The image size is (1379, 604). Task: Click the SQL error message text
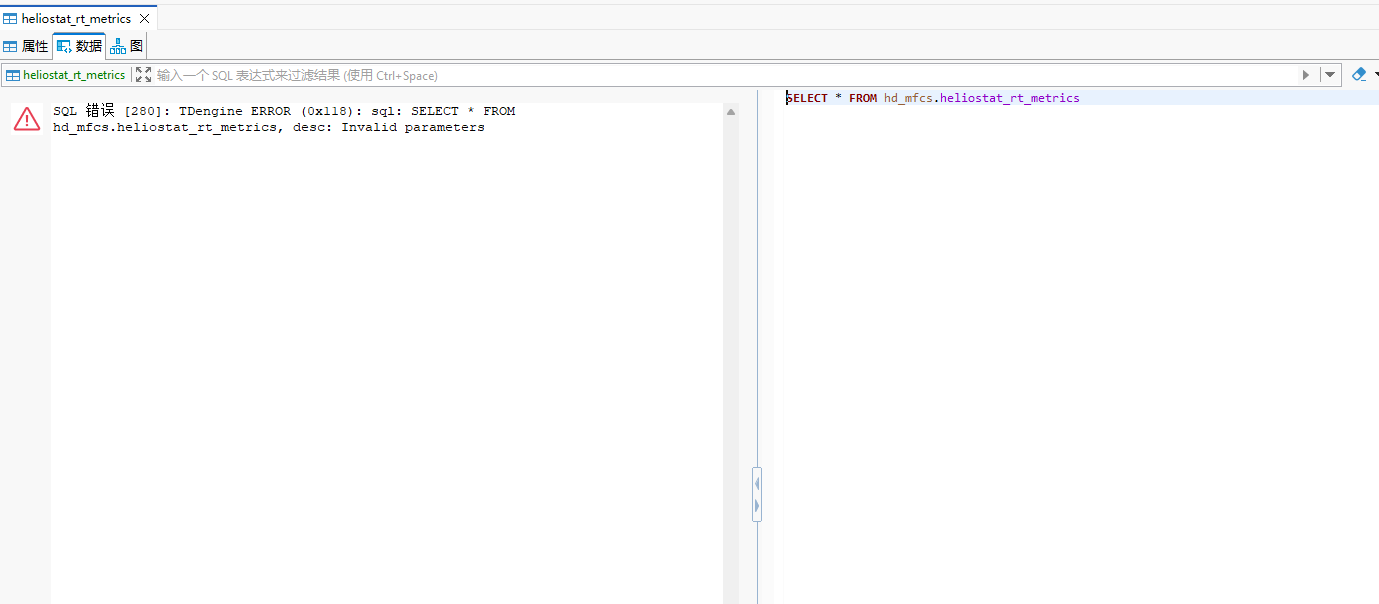[x=284, y=119]
